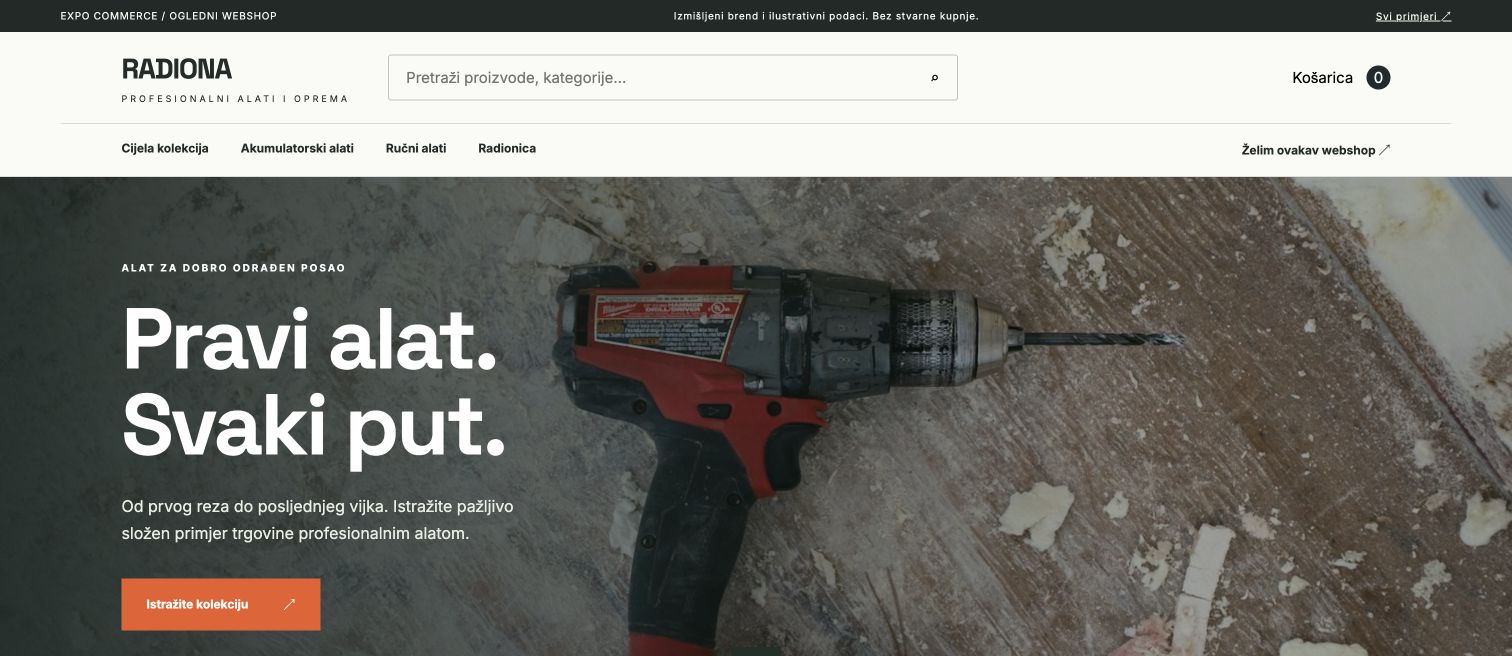Follow the Svi primjeri link
Image resolution: width=1512 pixels, height=656 pixels.
pos(1413,16)
